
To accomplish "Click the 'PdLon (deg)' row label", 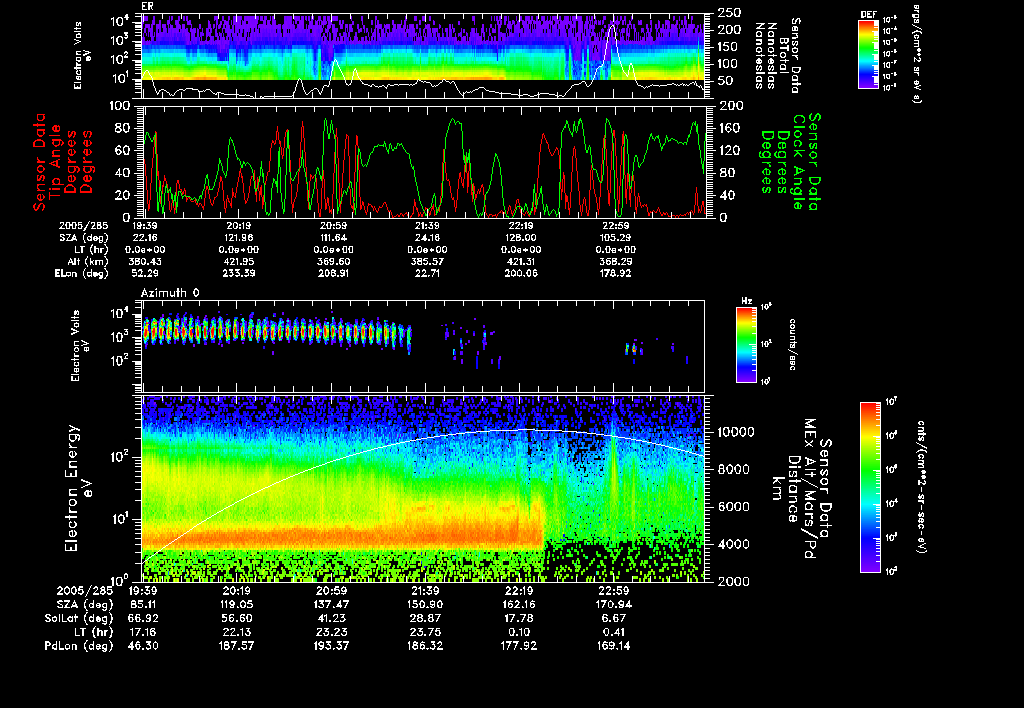I will pos(79,645).
